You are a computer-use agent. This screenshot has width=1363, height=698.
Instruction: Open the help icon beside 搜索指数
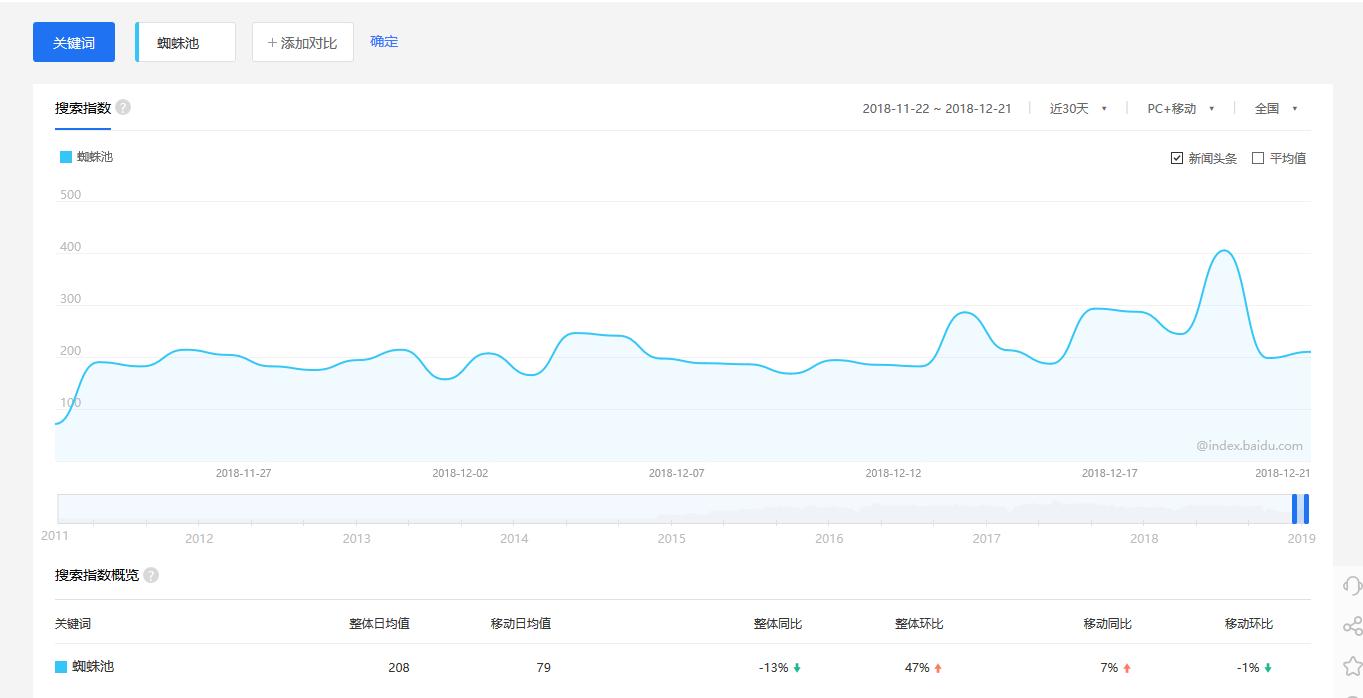click(123, 108)
